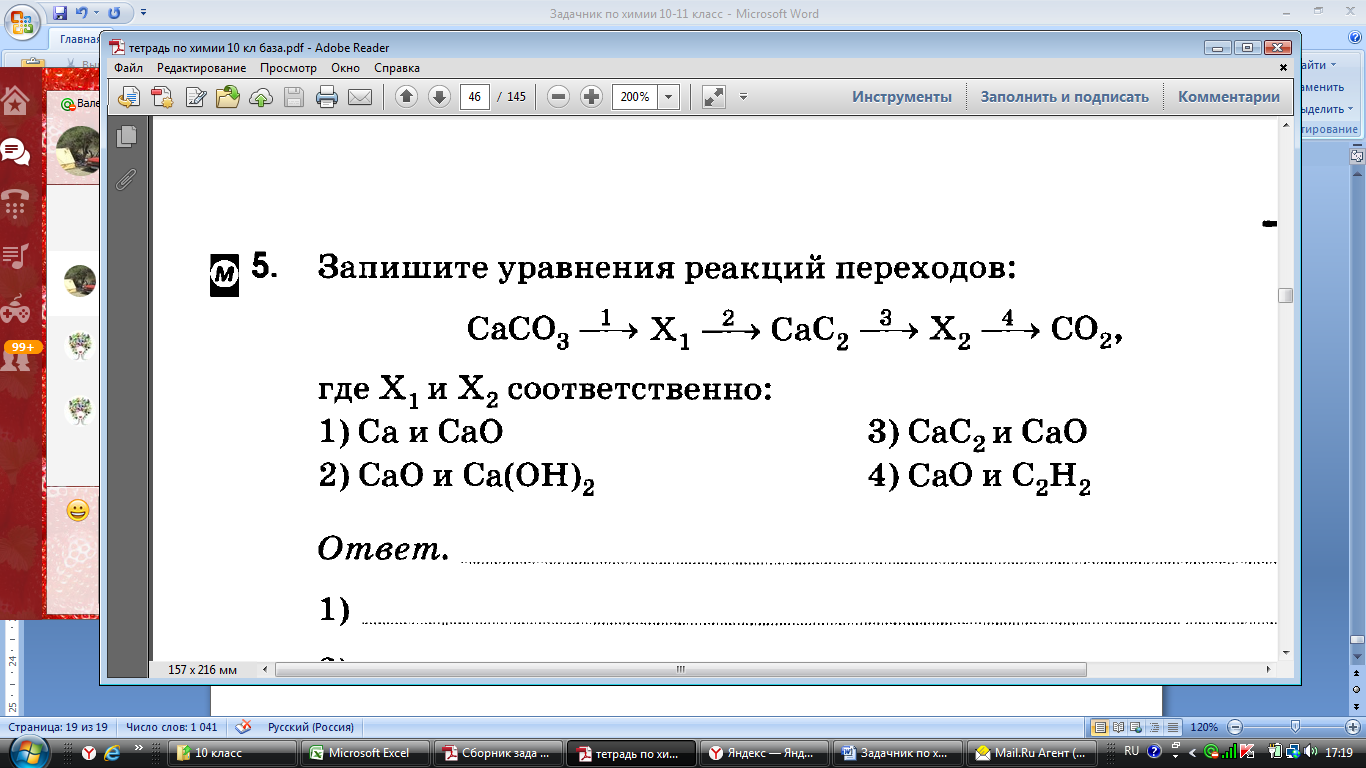The height and width of the screenshot is (768, 1366).
Task: Click the Undo icon in Word quick access toolbar
Action: pos(82,13)
